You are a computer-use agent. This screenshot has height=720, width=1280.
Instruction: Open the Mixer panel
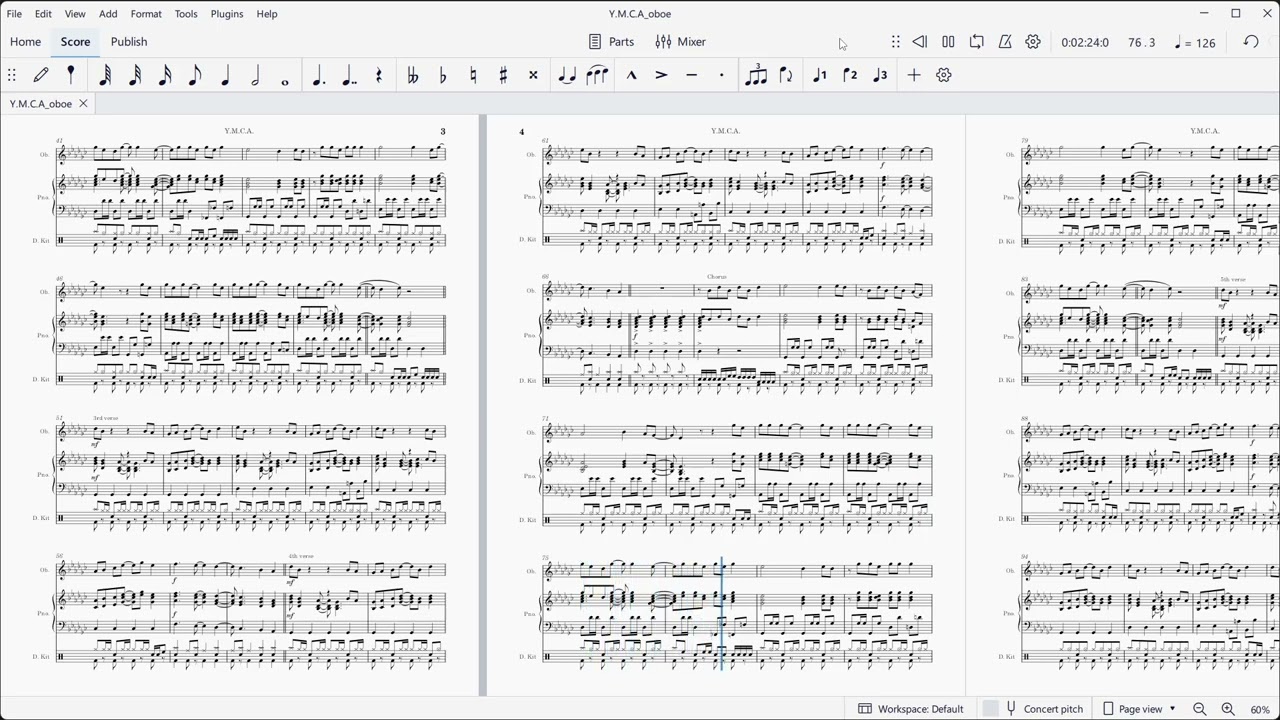pyautogui.click(x=681, y=42)
